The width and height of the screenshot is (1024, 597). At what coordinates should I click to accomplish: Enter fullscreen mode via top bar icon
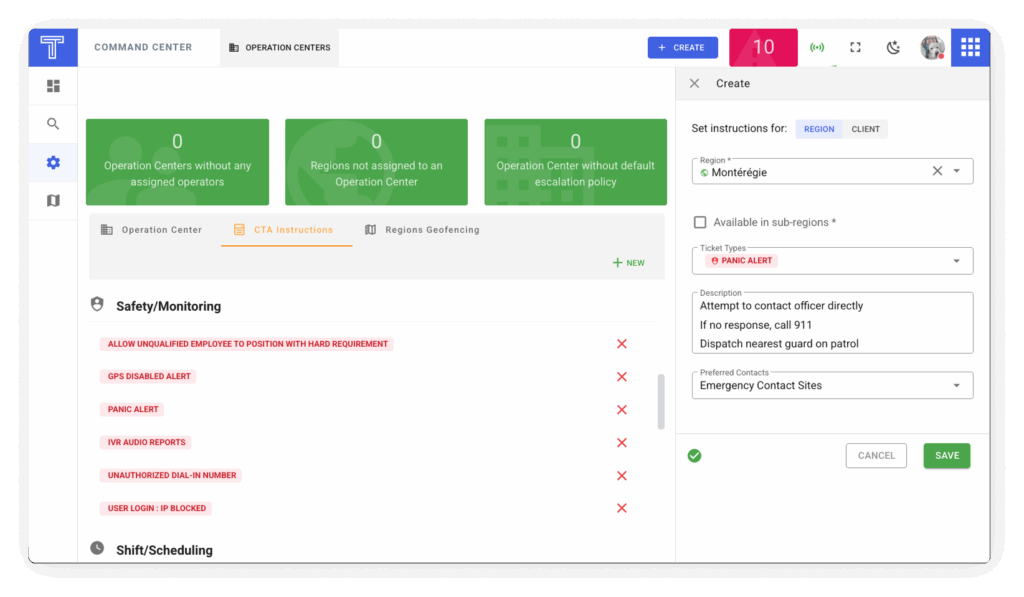pos(855,47)
